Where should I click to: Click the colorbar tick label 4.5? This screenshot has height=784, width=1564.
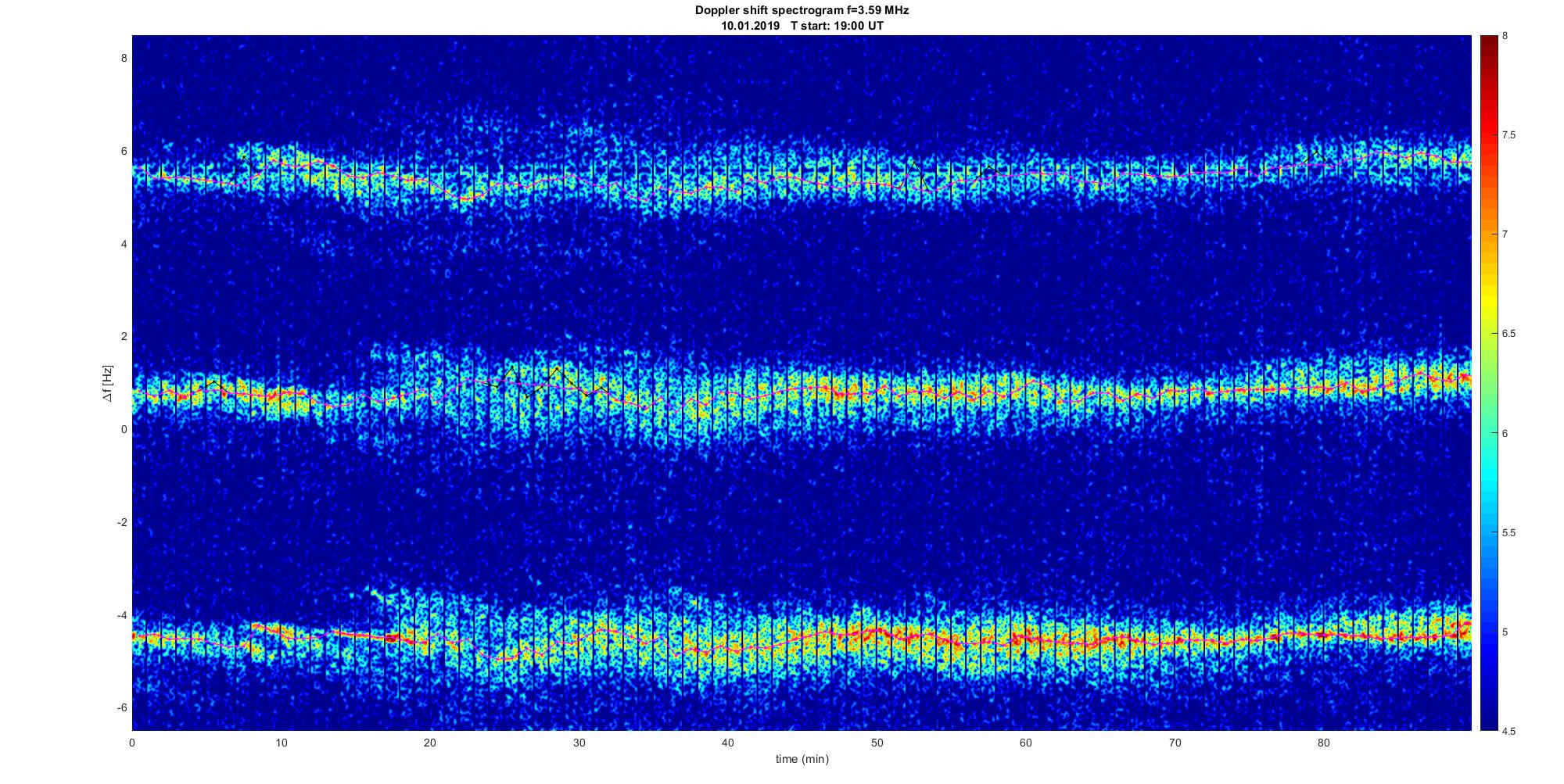tap(1509, 732)
